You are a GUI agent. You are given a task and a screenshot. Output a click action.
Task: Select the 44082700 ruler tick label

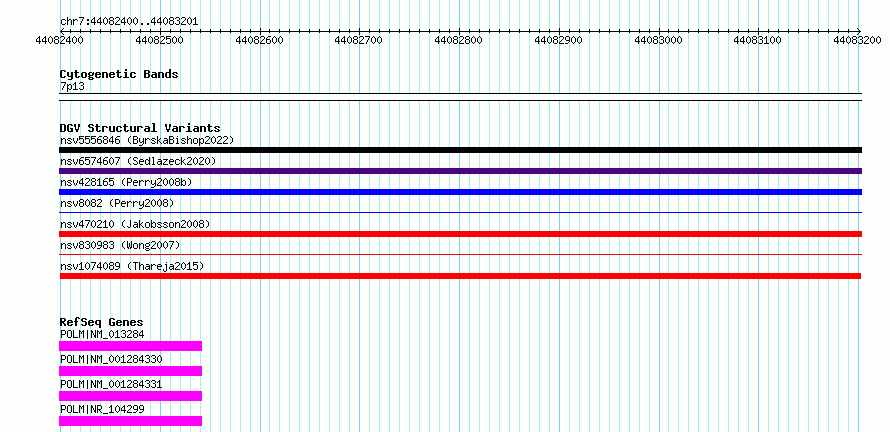click(x=359, y=40)
